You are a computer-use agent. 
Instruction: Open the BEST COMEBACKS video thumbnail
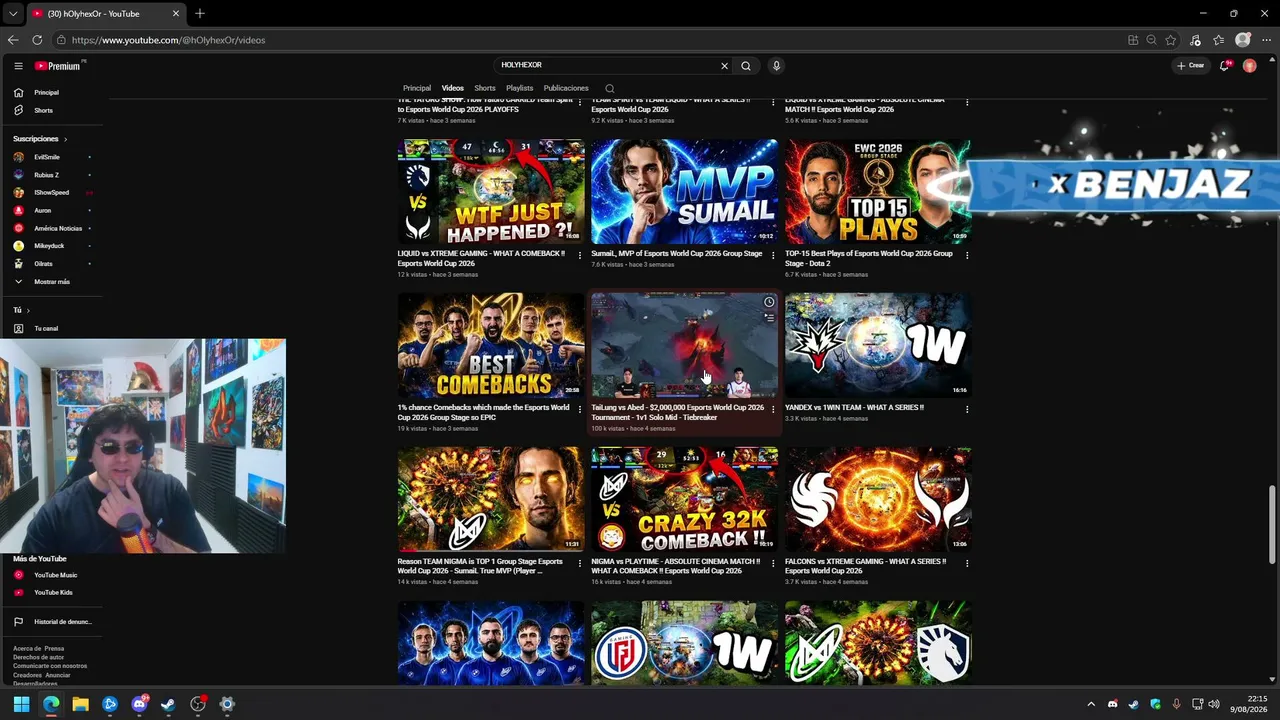pos(491,346)
